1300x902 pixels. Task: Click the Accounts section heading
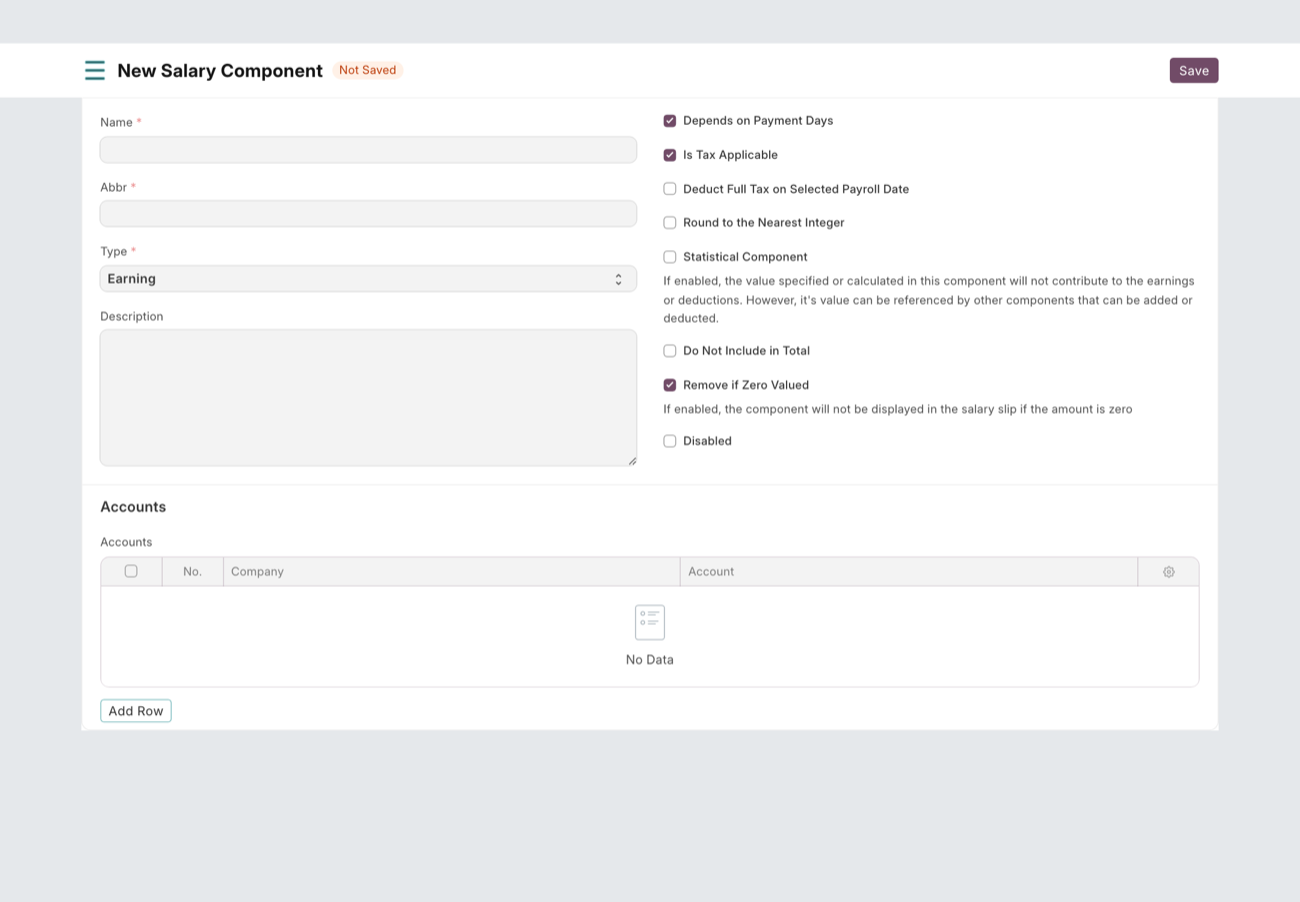[x=133, y=507]
